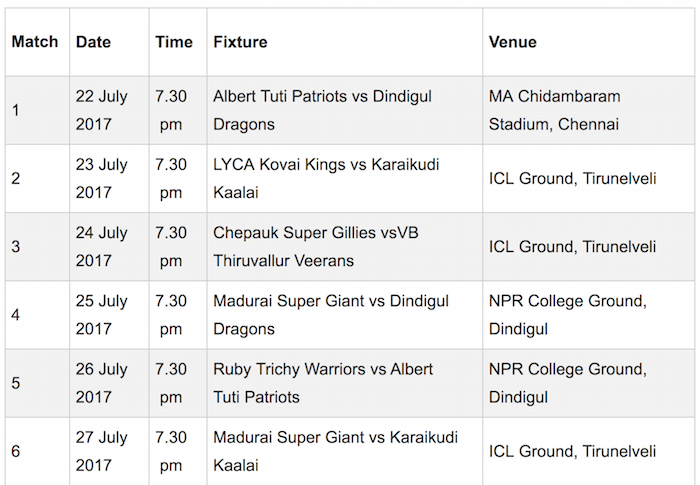This screenshot has width=700, height=485.
Task: Click the Match column header
Action: 35,43
